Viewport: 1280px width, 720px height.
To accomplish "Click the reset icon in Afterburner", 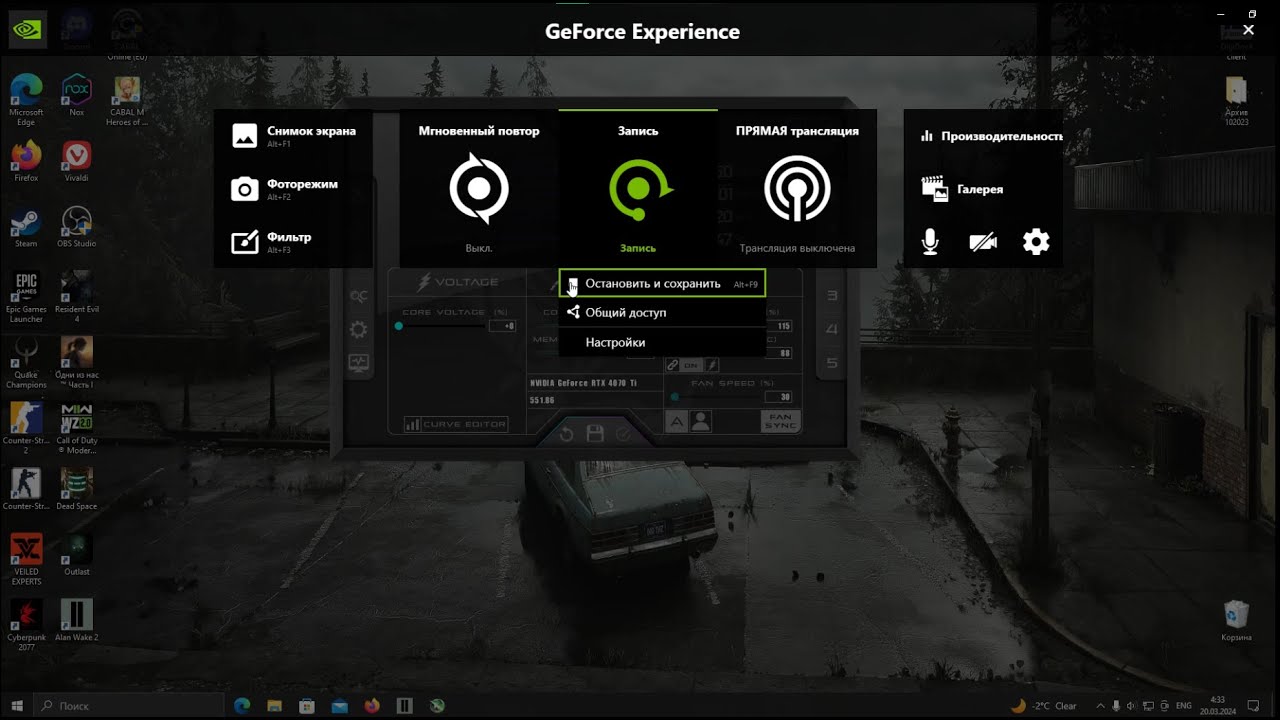I will (566, 434).
